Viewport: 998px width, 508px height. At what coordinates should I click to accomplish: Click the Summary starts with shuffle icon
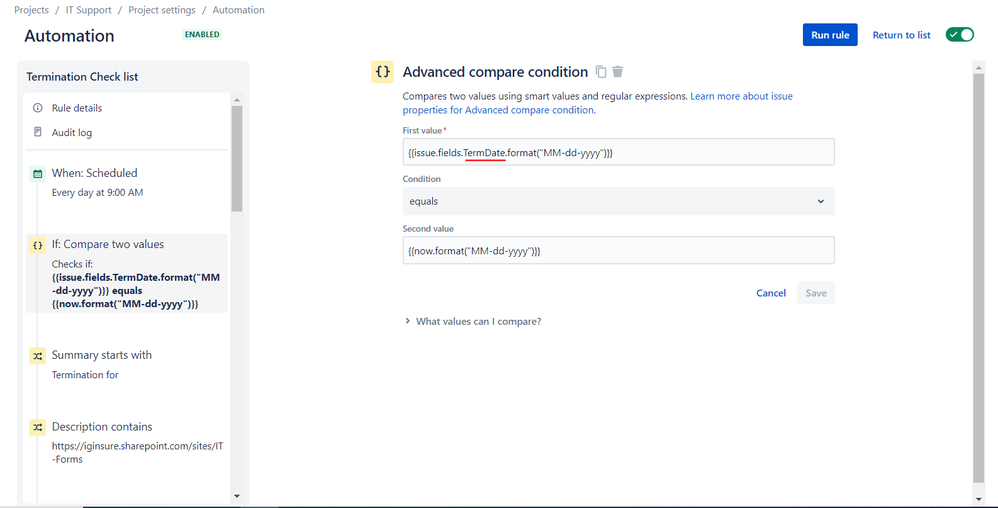[38, 356]
